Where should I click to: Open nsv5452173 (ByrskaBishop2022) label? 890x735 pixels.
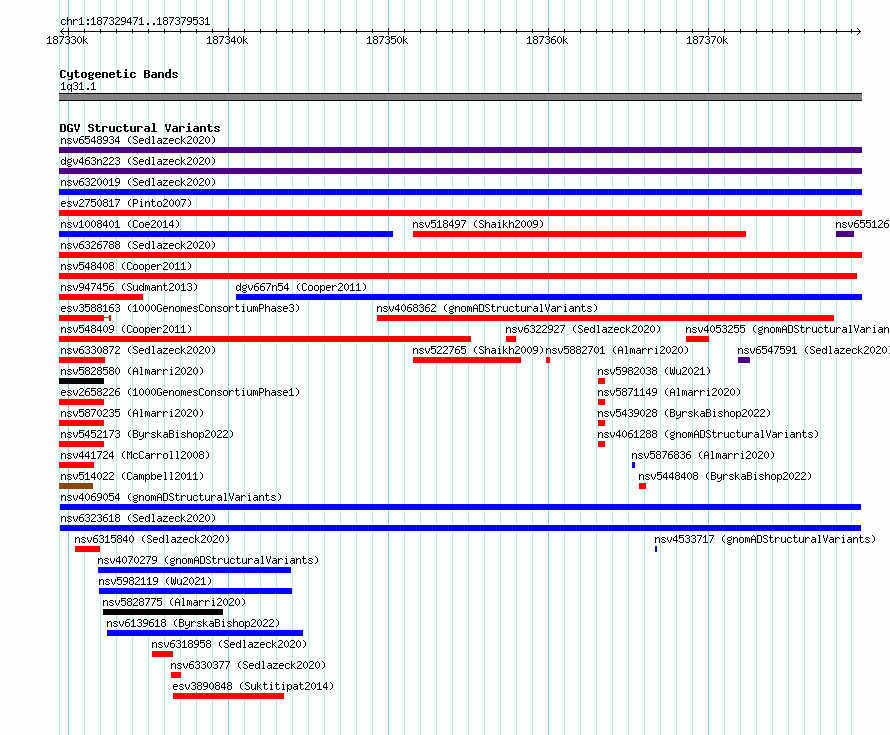[147, 434]
